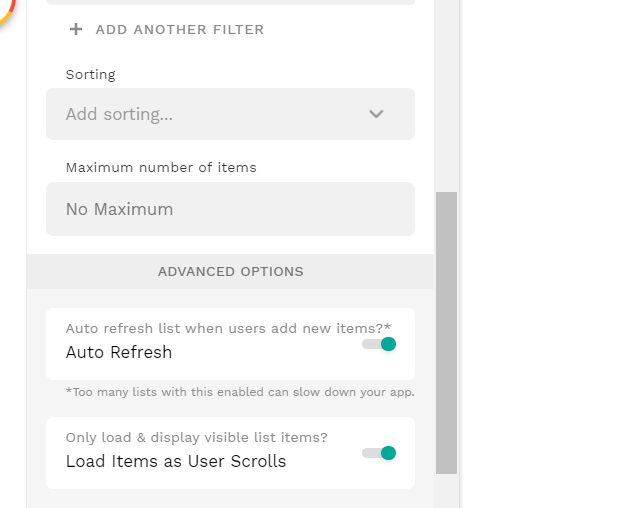The height and width of the screenshot is (508, 637).
Task: Click the Load Items as User Scrolls label
Action: 176,461
